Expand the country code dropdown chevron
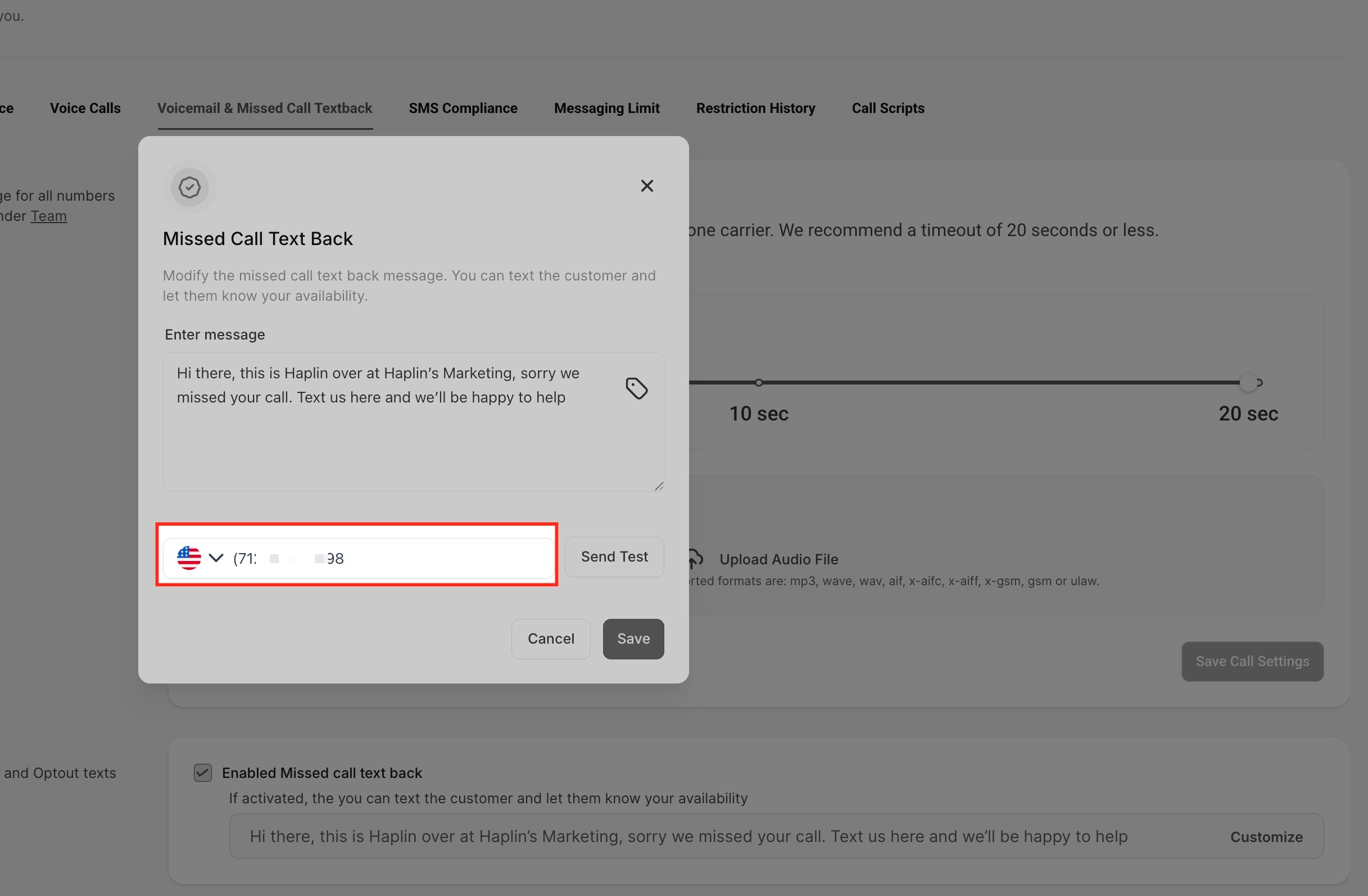The height and width of the screenshot is (896, 1368). [x=216, y=558]
